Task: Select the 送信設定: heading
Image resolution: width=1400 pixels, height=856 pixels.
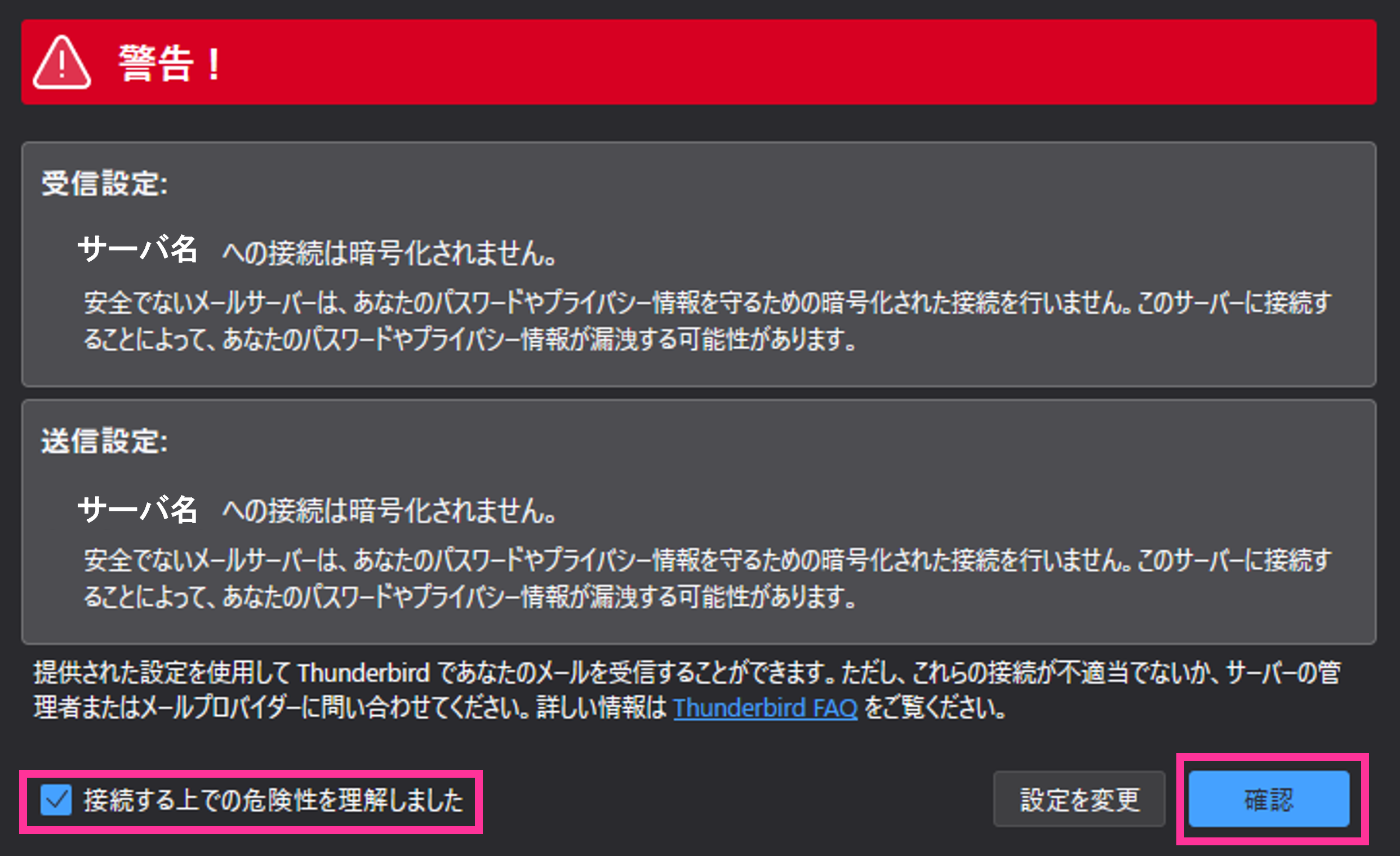Action: 105,441
